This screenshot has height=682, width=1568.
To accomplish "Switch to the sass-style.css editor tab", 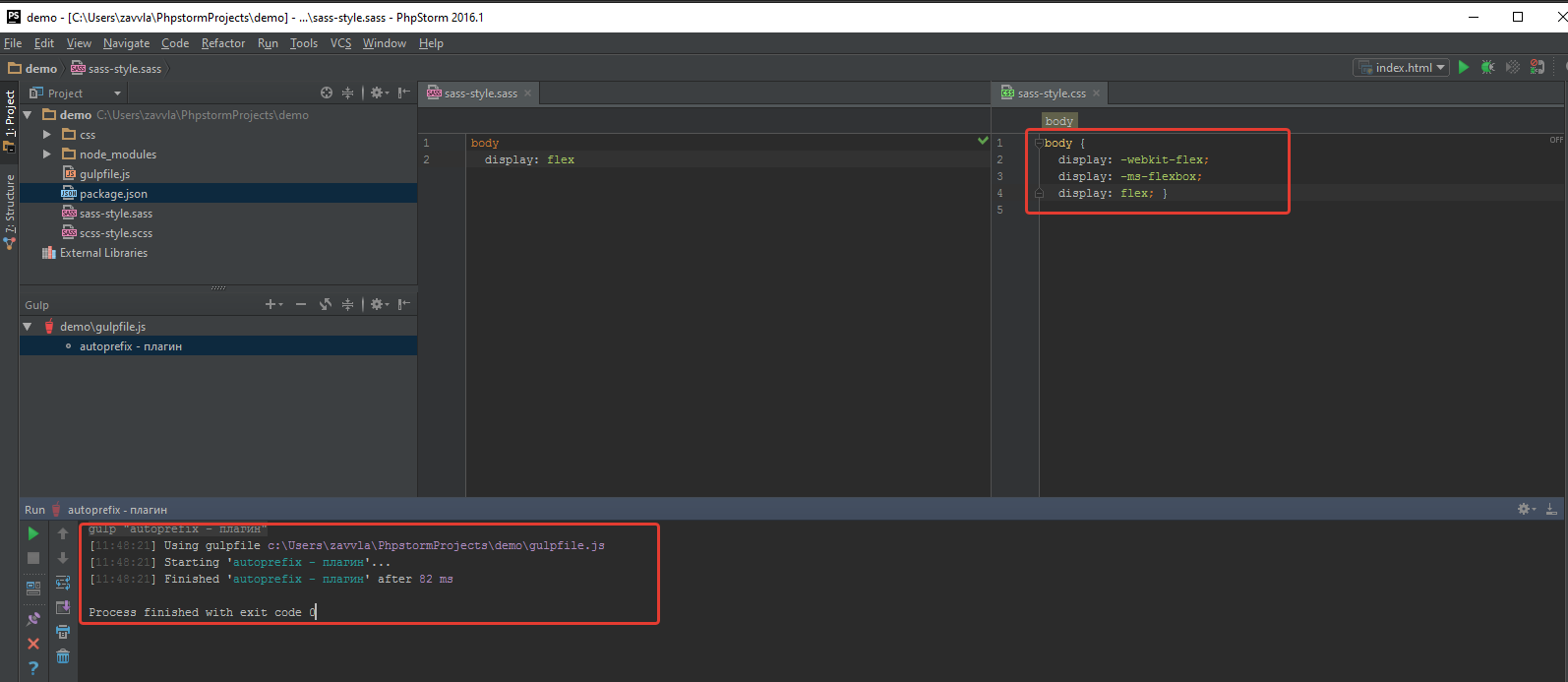I will [x=1051, y=93].
